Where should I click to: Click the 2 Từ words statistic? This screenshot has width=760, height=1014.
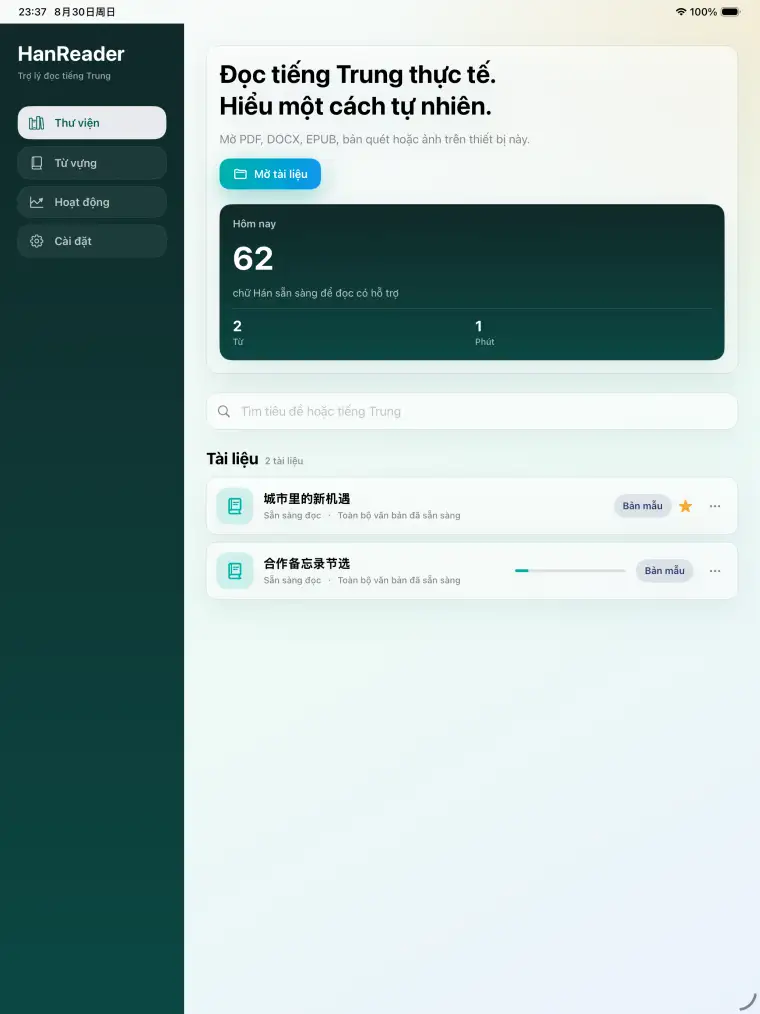pyautogui.click(x=237, y=332)
